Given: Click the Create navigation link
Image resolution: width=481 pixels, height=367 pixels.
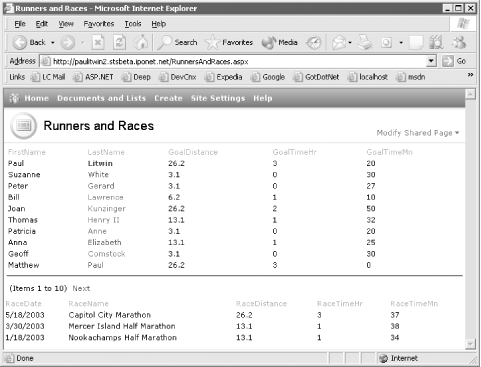Looking at the screenshot, I should [168, 98].
